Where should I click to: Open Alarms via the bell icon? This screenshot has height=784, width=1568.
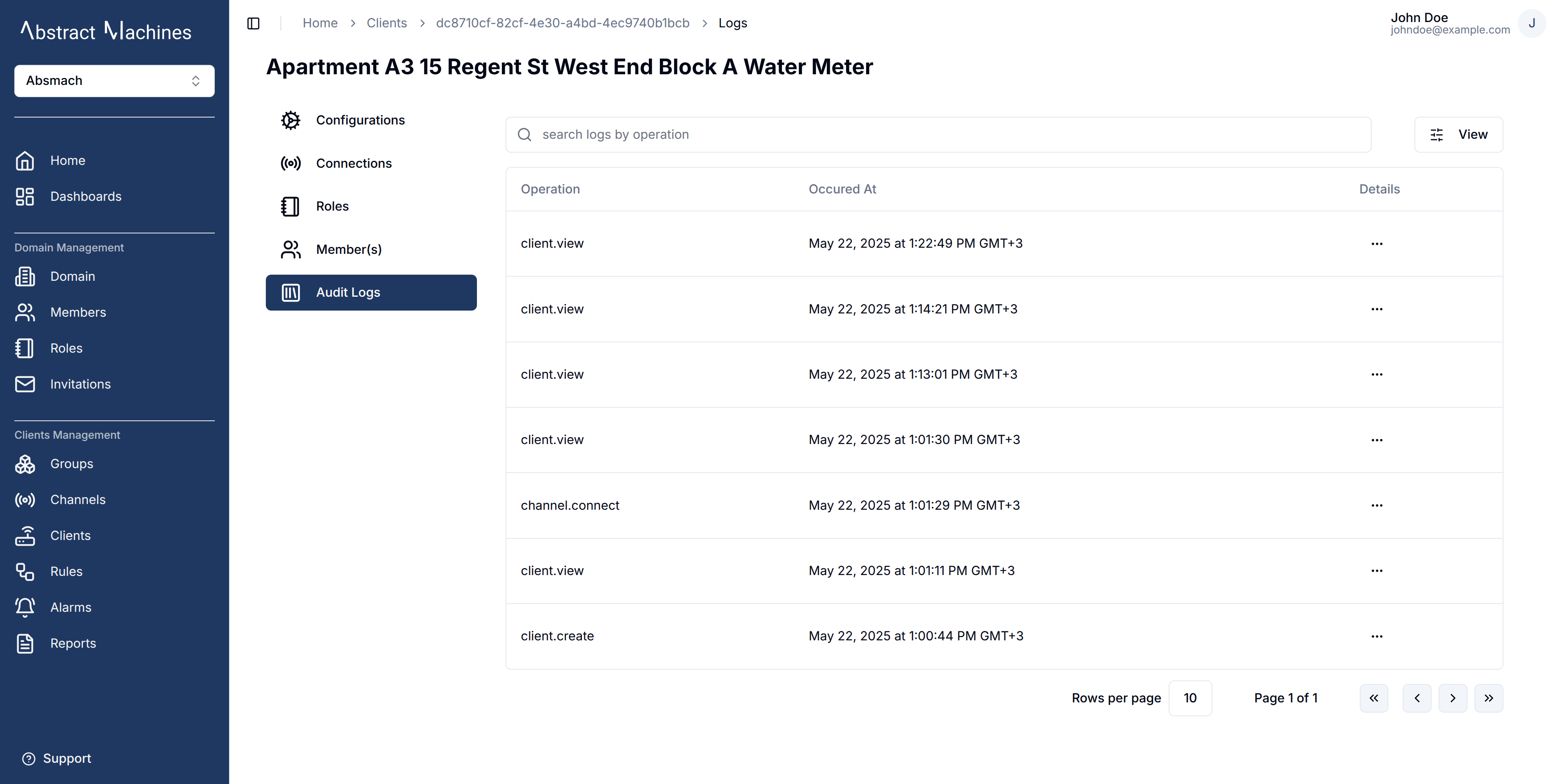pos(25,607)
